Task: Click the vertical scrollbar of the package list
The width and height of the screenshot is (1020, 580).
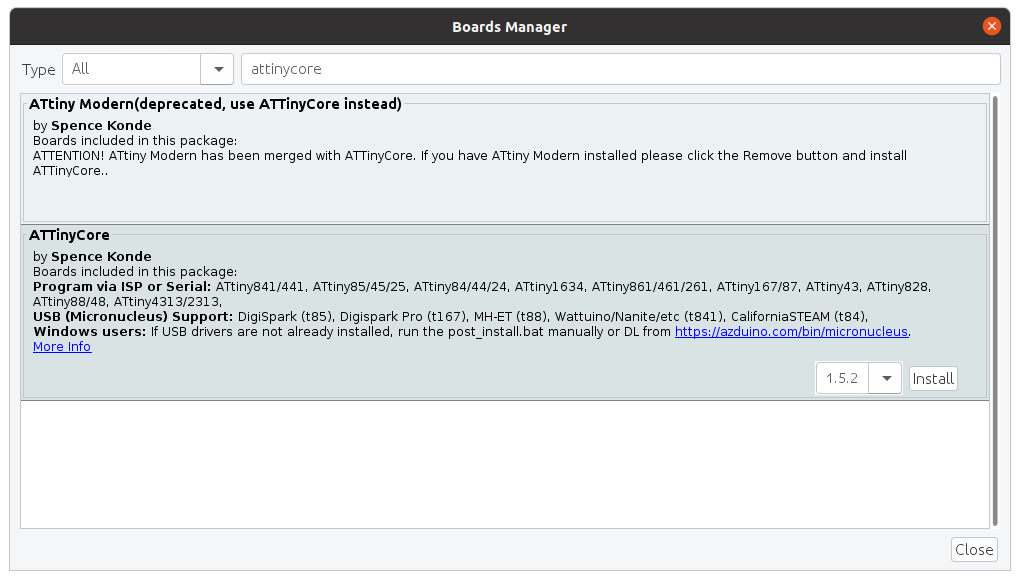Action: pos(995,311)
